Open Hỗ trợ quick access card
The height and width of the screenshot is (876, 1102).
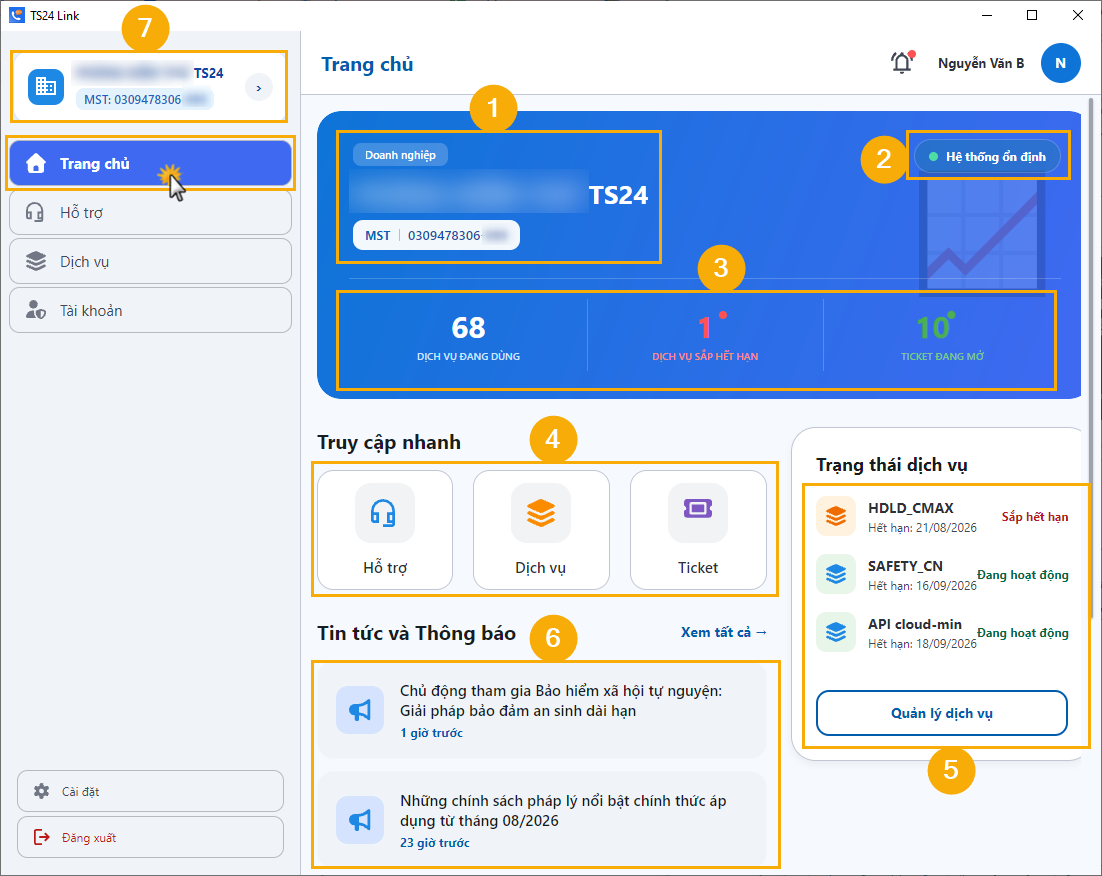385,530
